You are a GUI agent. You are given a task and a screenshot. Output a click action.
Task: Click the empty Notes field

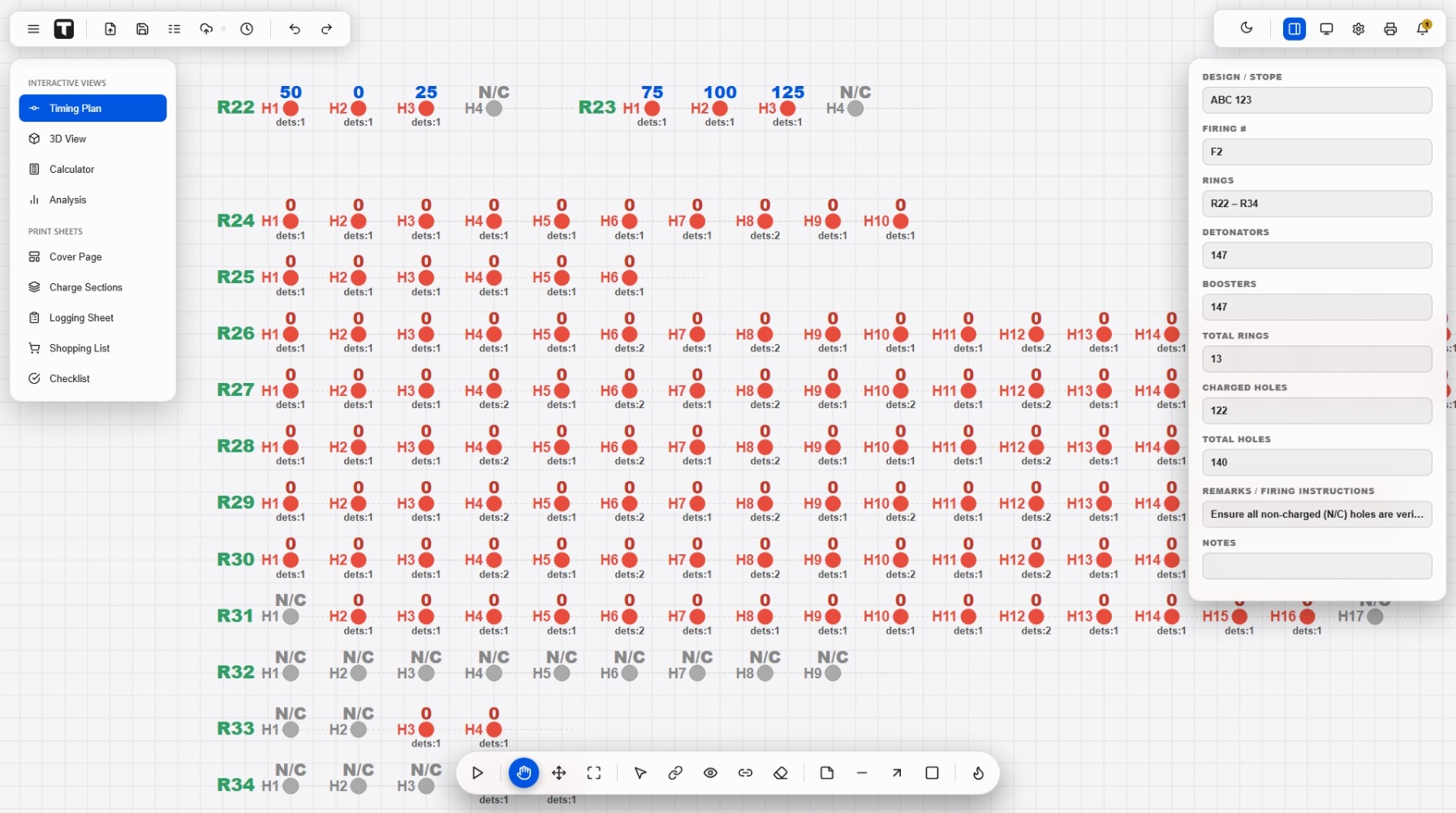(1316, 566)
